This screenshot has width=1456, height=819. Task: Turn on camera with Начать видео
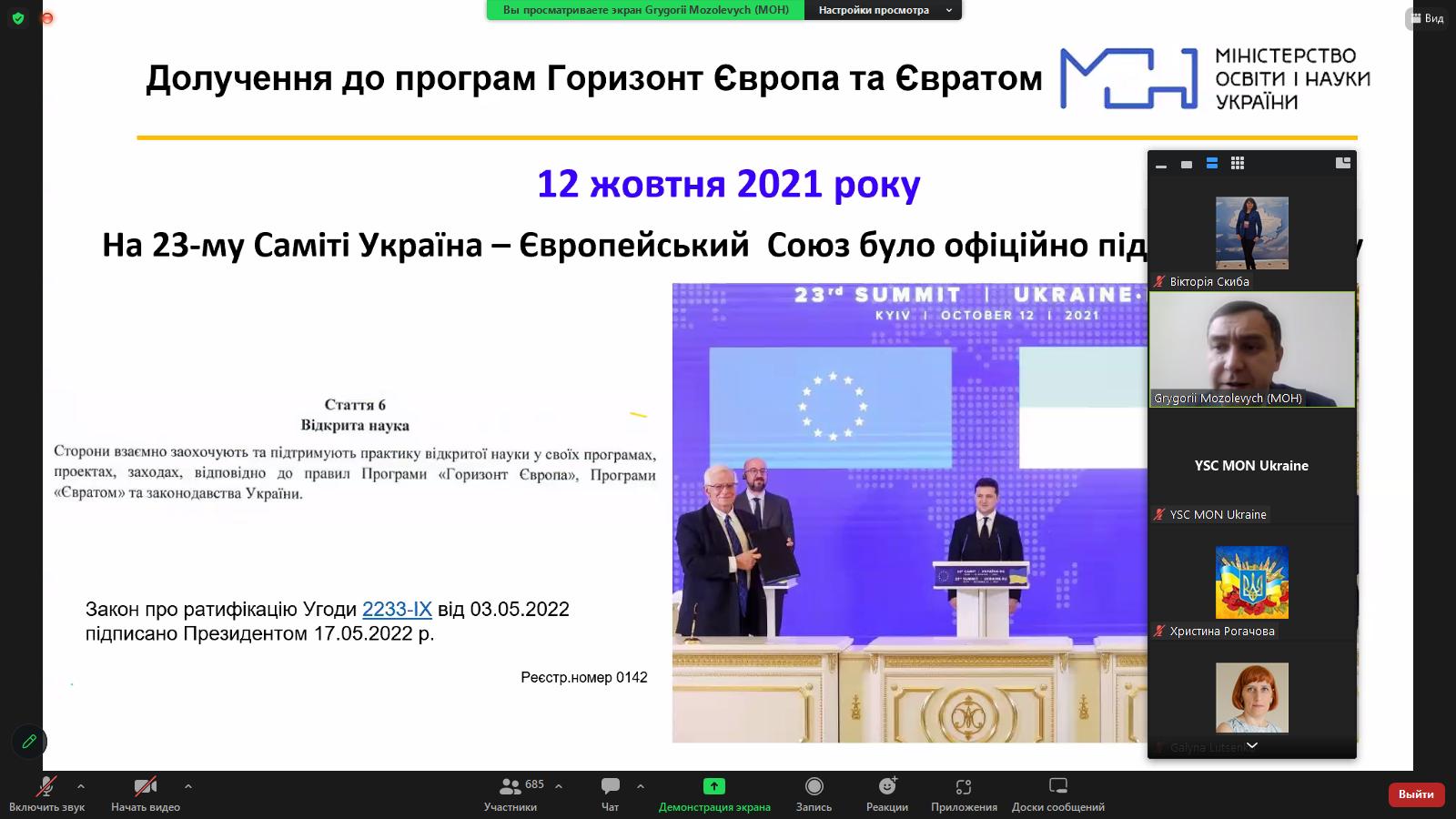146,794
